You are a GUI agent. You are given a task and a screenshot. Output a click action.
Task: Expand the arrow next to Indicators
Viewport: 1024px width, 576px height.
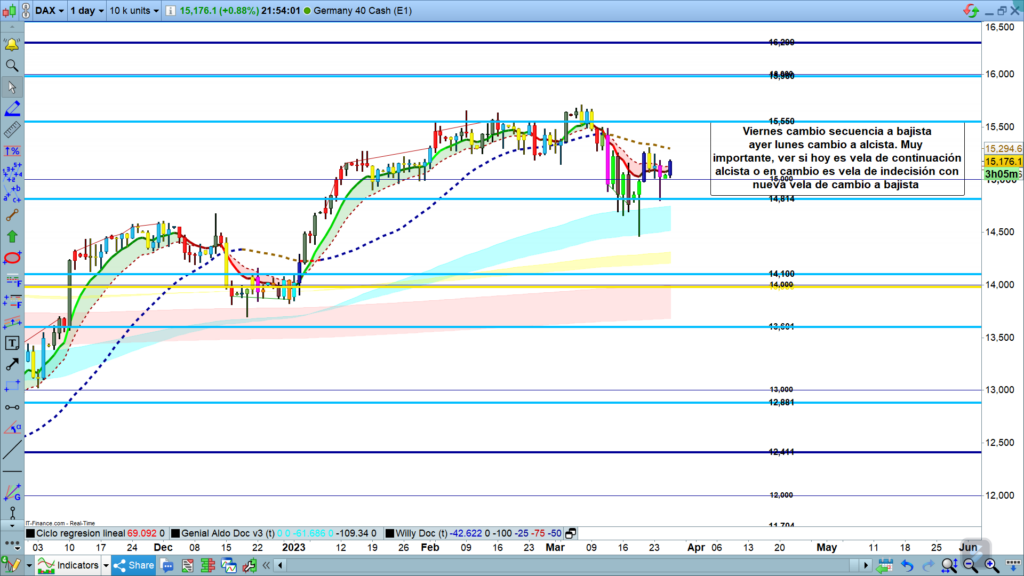[105, 566]
